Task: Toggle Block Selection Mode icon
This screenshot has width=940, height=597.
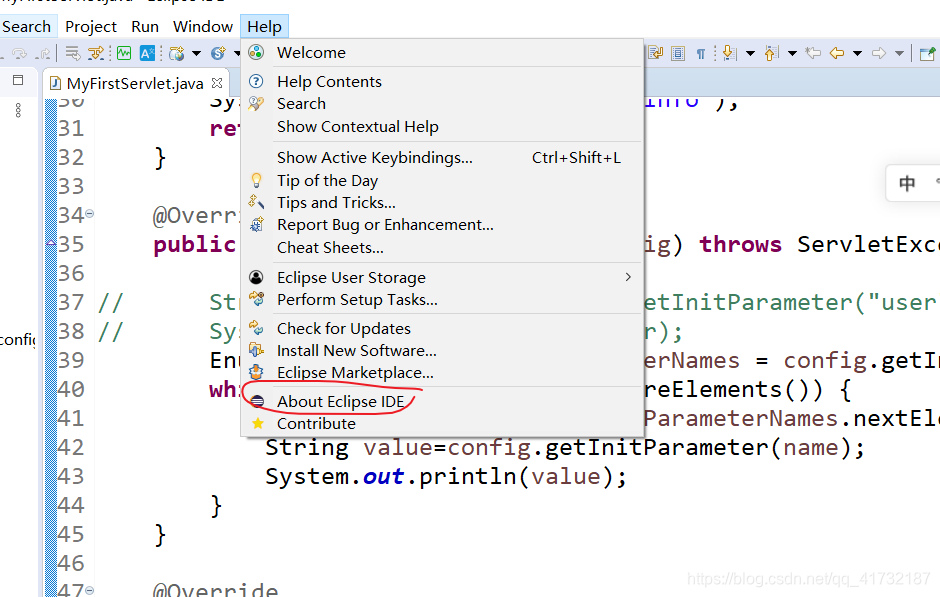Action: click(x=678, y=53)
